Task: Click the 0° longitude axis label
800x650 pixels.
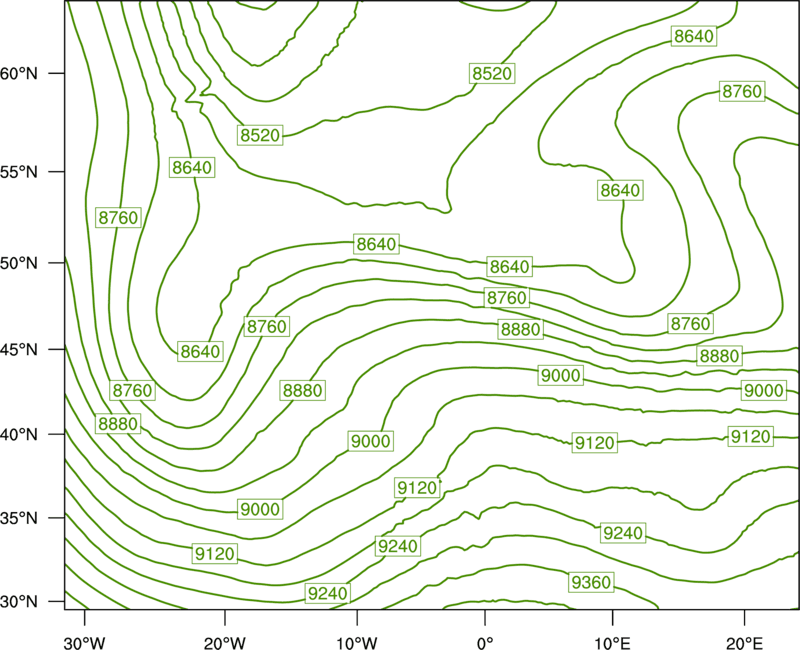Action: tap(485, 643)
